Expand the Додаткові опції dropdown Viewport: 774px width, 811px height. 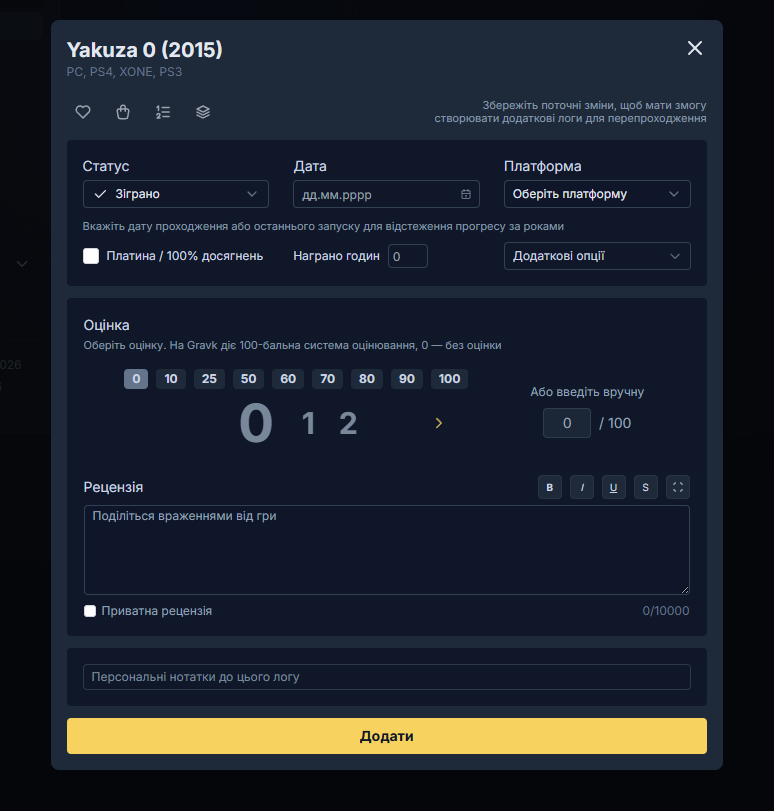[x=597, y=256]
